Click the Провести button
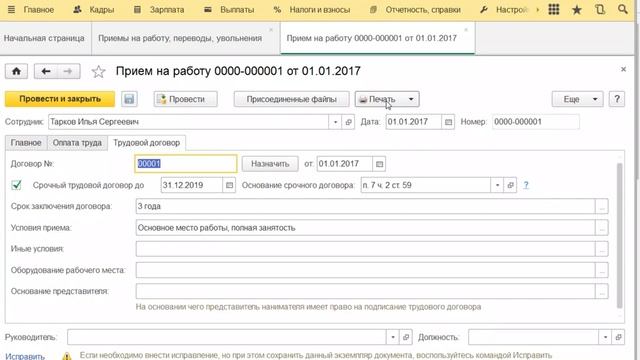Image resolution: width=640 pixels, height=360 pixels. [186, 99]
